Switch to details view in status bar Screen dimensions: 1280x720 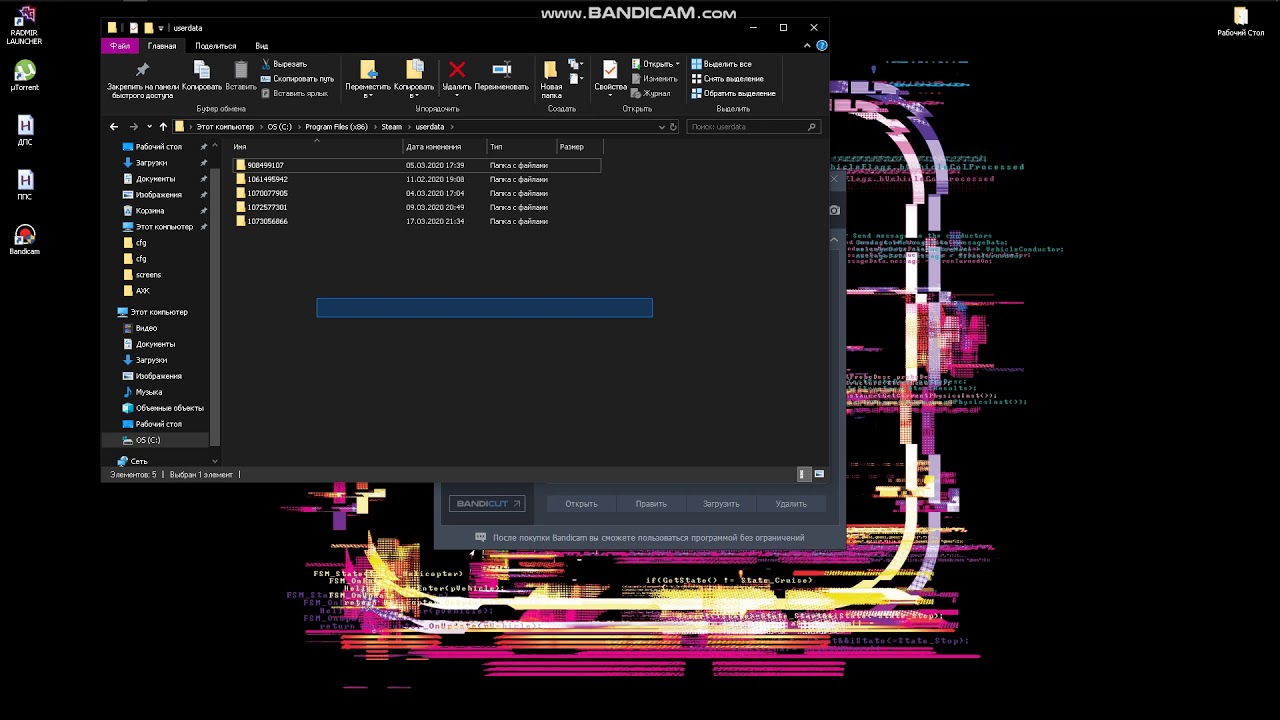tap(802, 474)
